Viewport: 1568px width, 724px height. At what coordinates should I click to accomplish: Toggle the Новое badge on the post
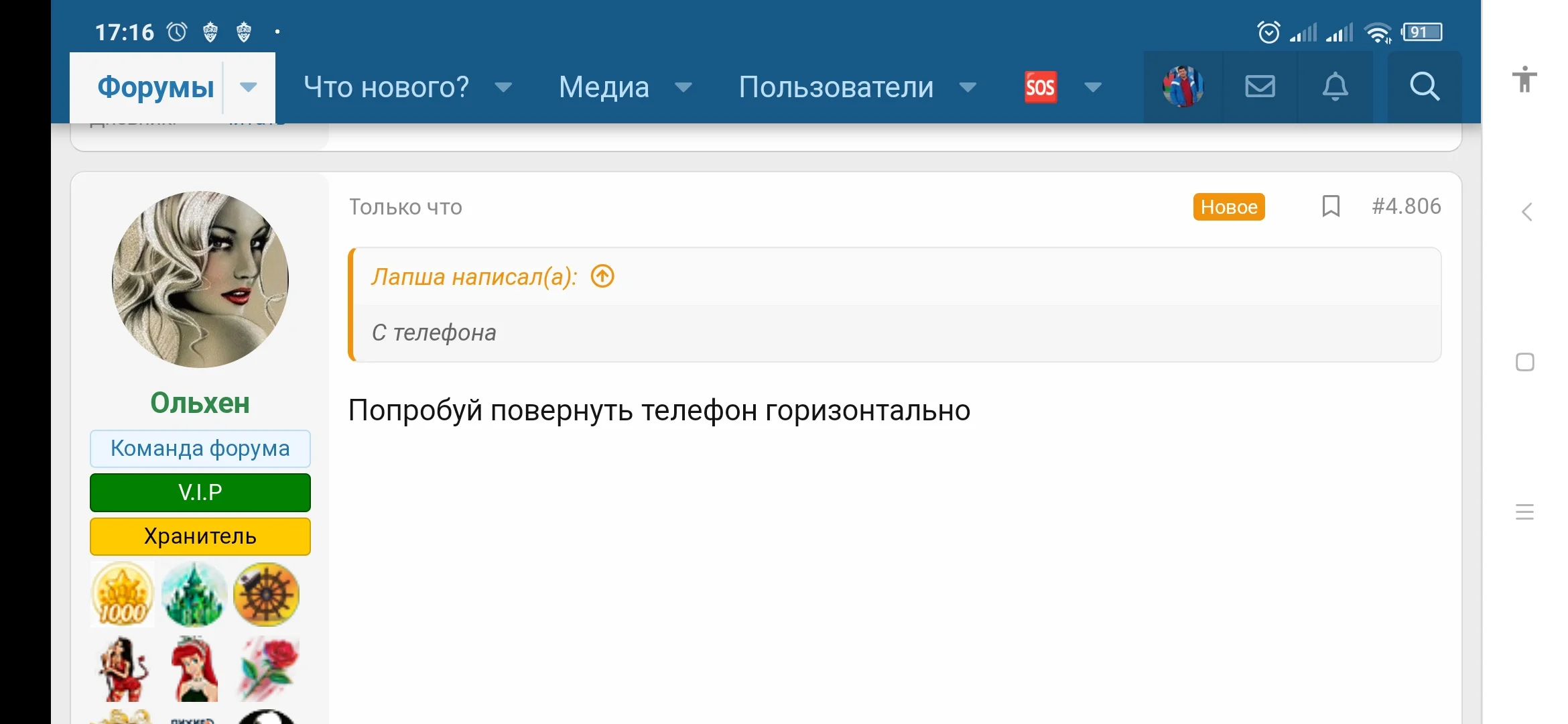[x=1229, y=207]
